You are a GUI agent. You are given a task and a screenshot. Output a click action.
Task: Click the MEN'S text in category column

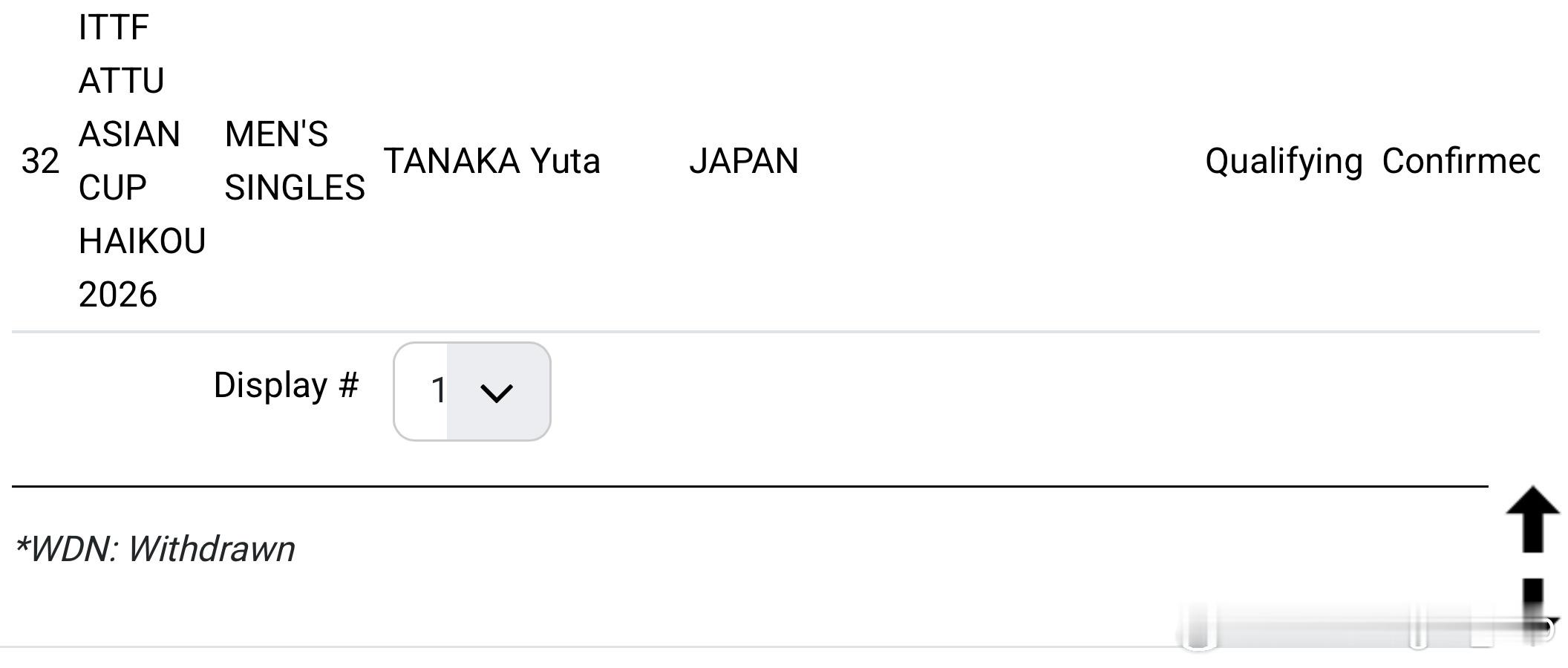click(276, 134)
